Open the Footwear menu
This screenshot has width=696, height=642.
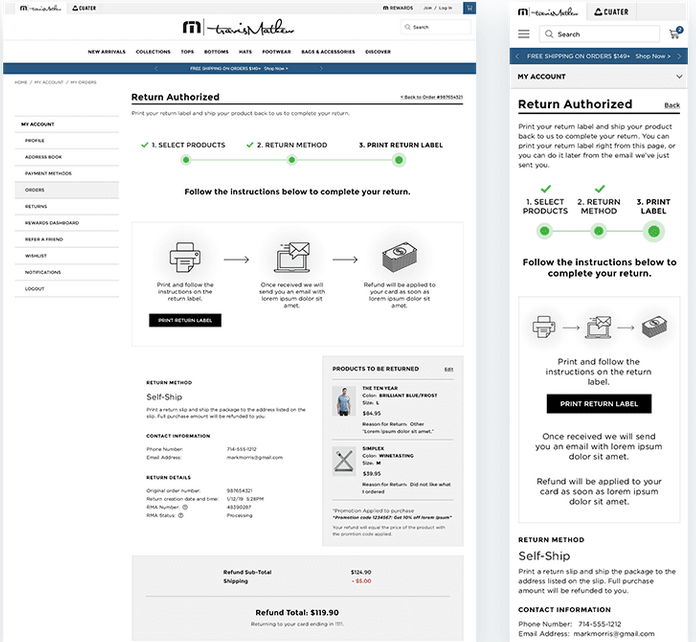pyautogui.click(x=277, y=52)
